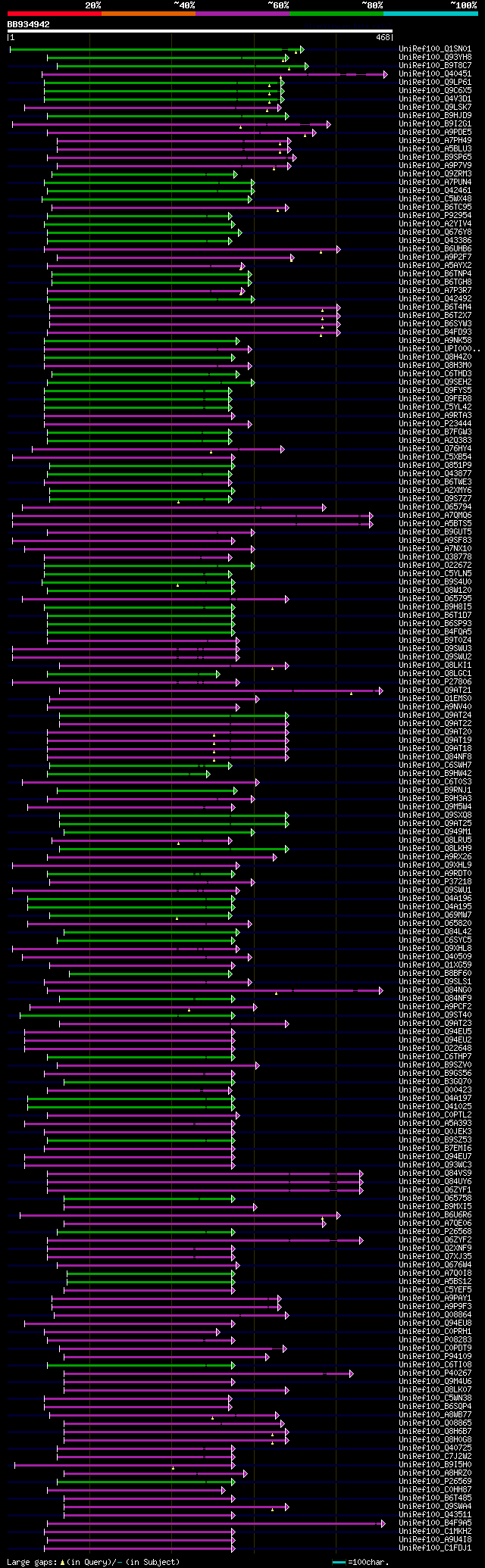The image size is (485, 1568).
Task: Choose the UniRef100_Q76HY4 hit name
Action: tap(435, 448)
